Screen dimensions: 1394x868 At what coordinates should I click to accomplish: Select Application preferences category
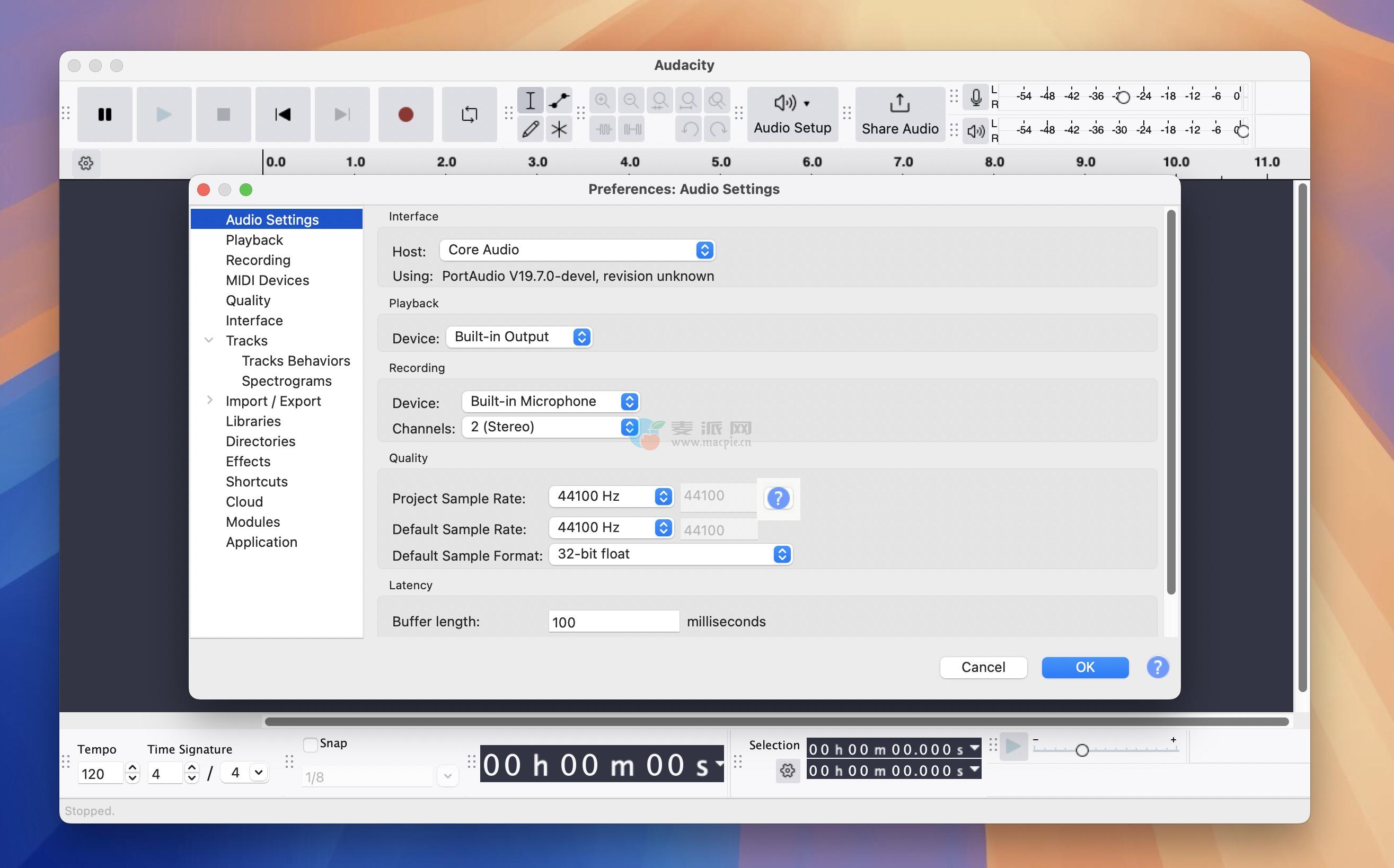tap(261, 542)
